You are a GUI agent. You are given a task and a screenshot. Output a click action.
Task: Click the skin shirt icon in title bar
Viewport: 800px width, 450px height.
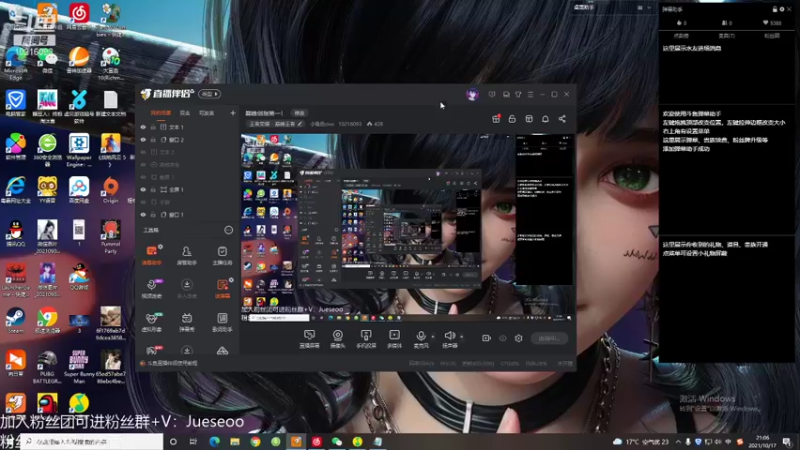click(518, 94)
